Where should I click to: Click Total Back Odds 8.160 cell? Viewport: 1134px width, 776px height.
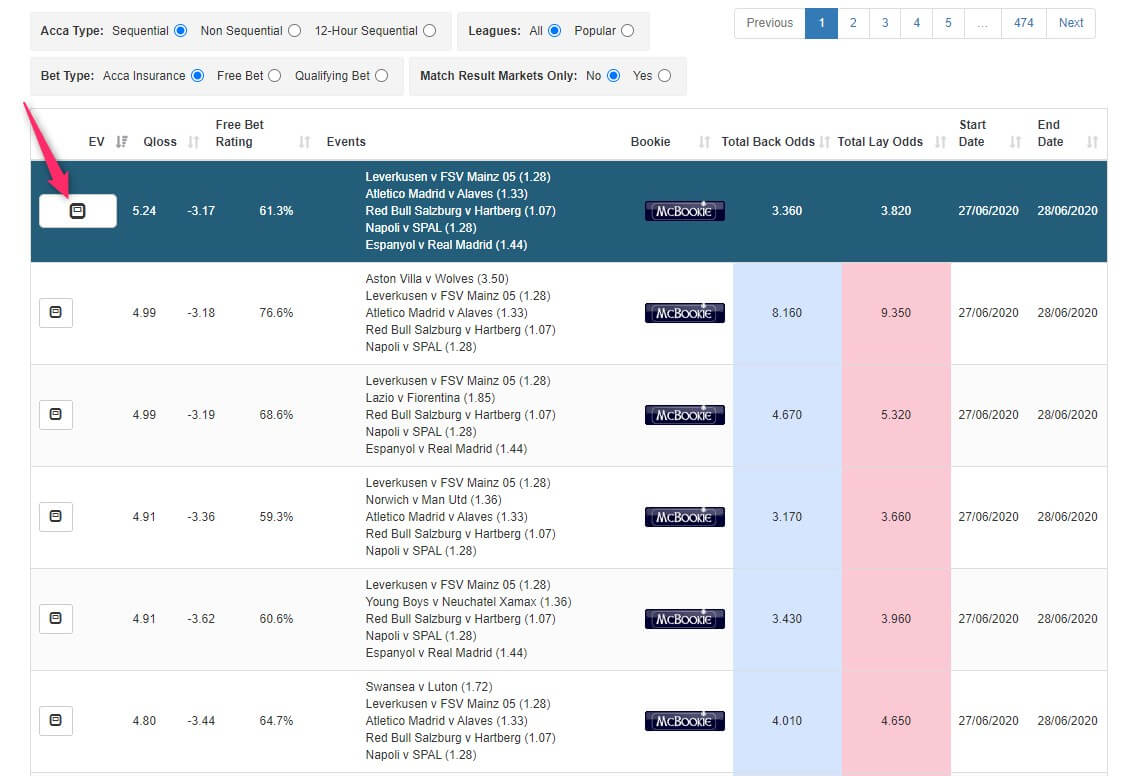pos(787,313)
